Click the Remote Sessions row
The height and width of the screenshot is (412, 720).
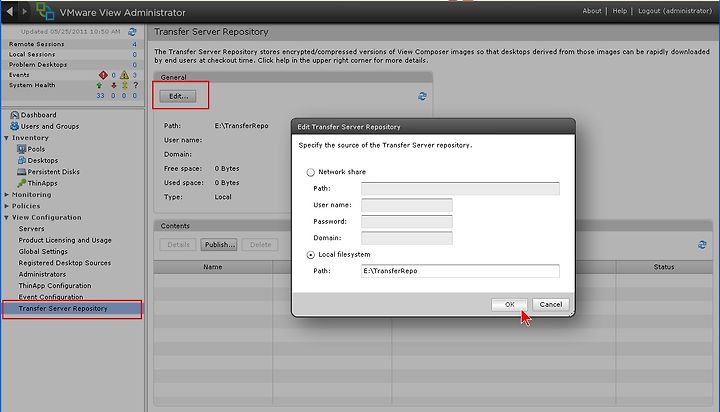pos(72,44)
